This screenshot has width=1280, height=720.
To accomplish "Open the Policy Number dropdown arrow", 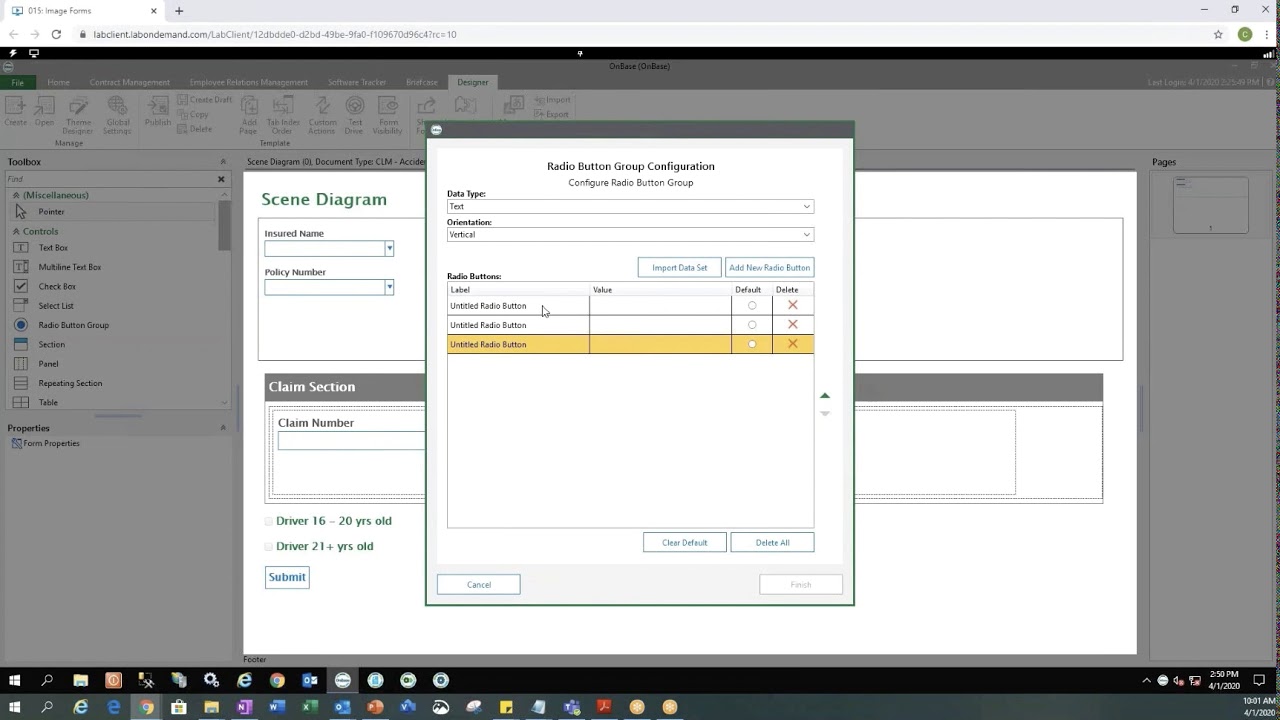I will point(389,287).
